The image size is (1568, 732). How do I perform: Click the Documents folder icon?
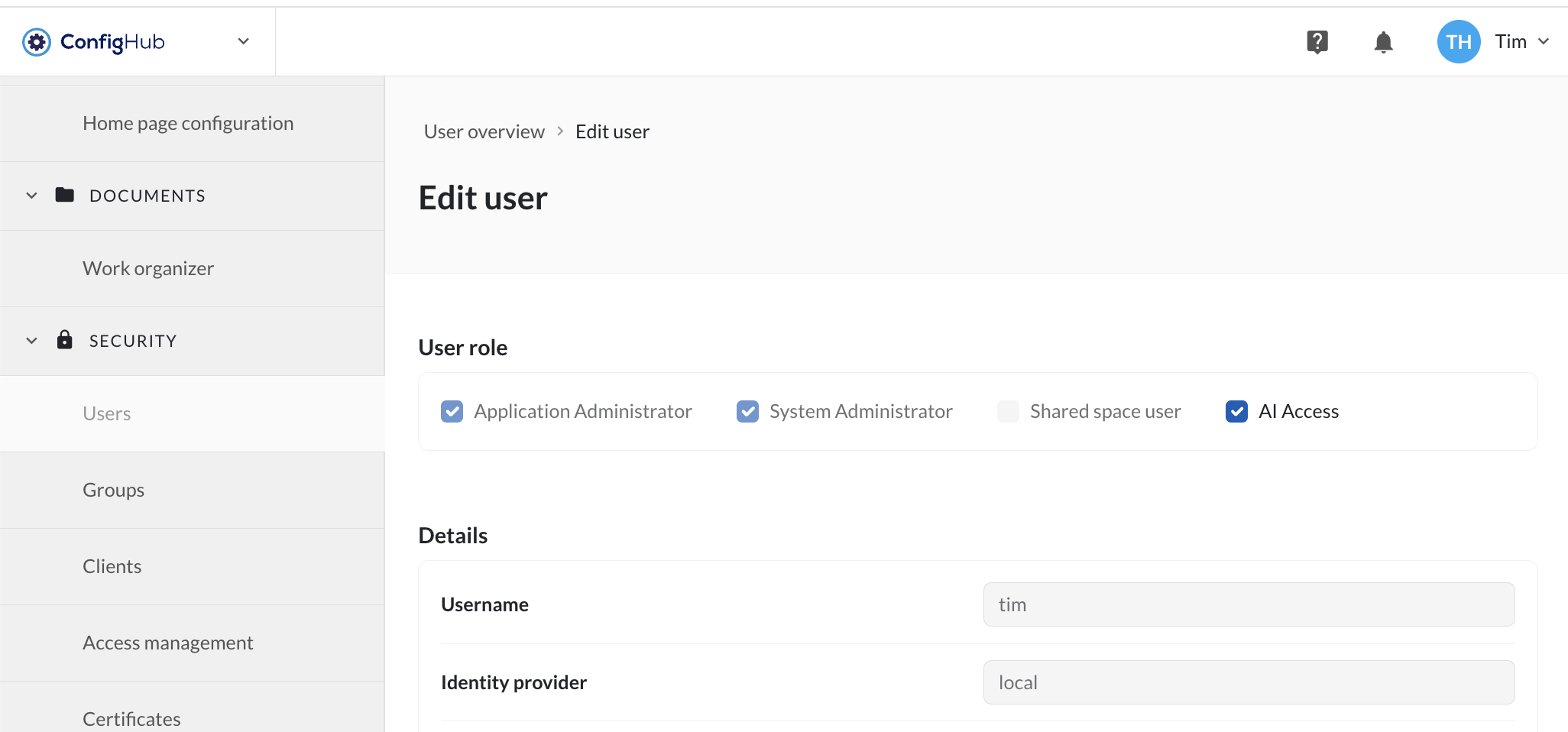65,195
